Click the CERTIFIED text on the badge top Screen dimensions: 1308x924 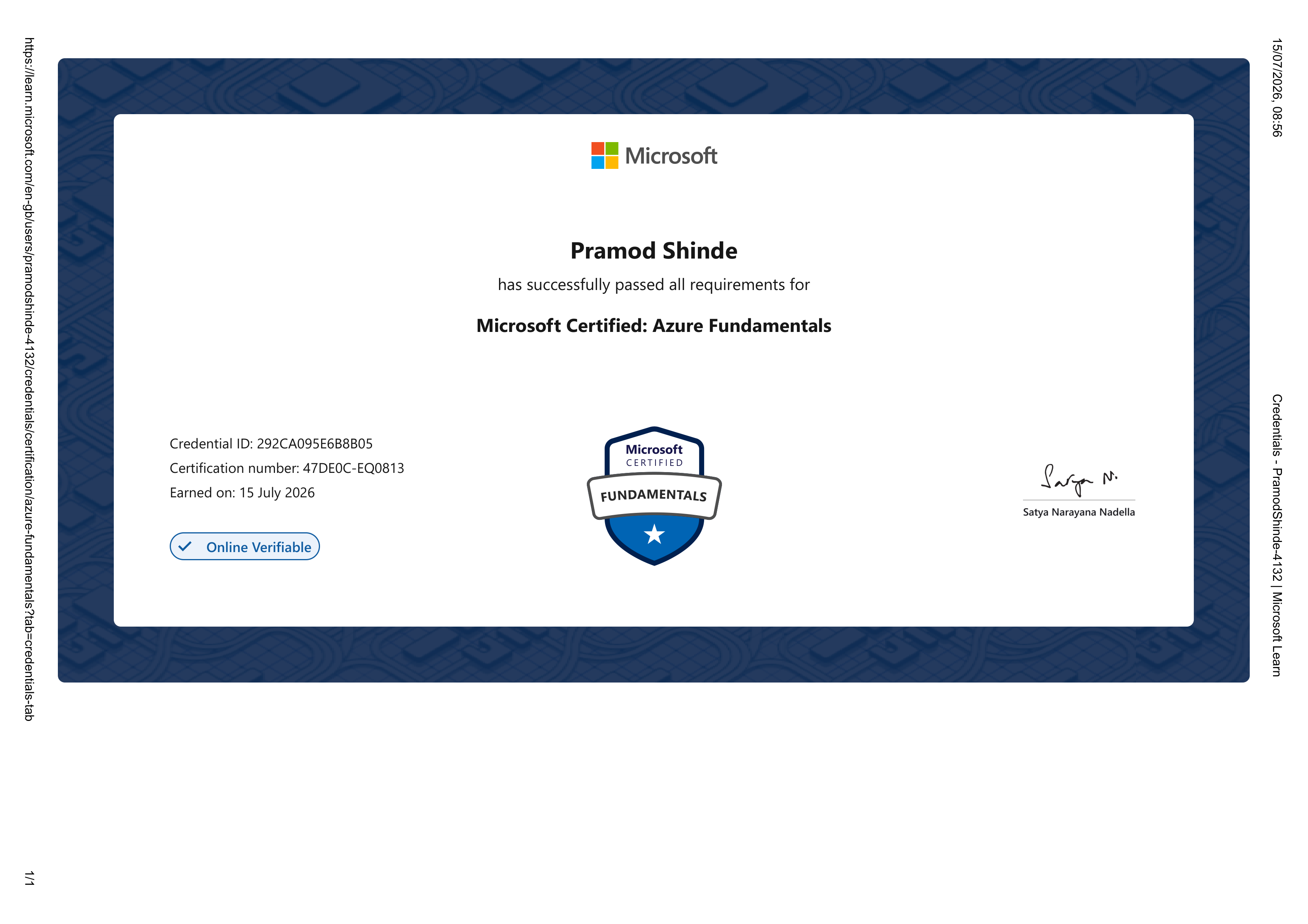654,463
